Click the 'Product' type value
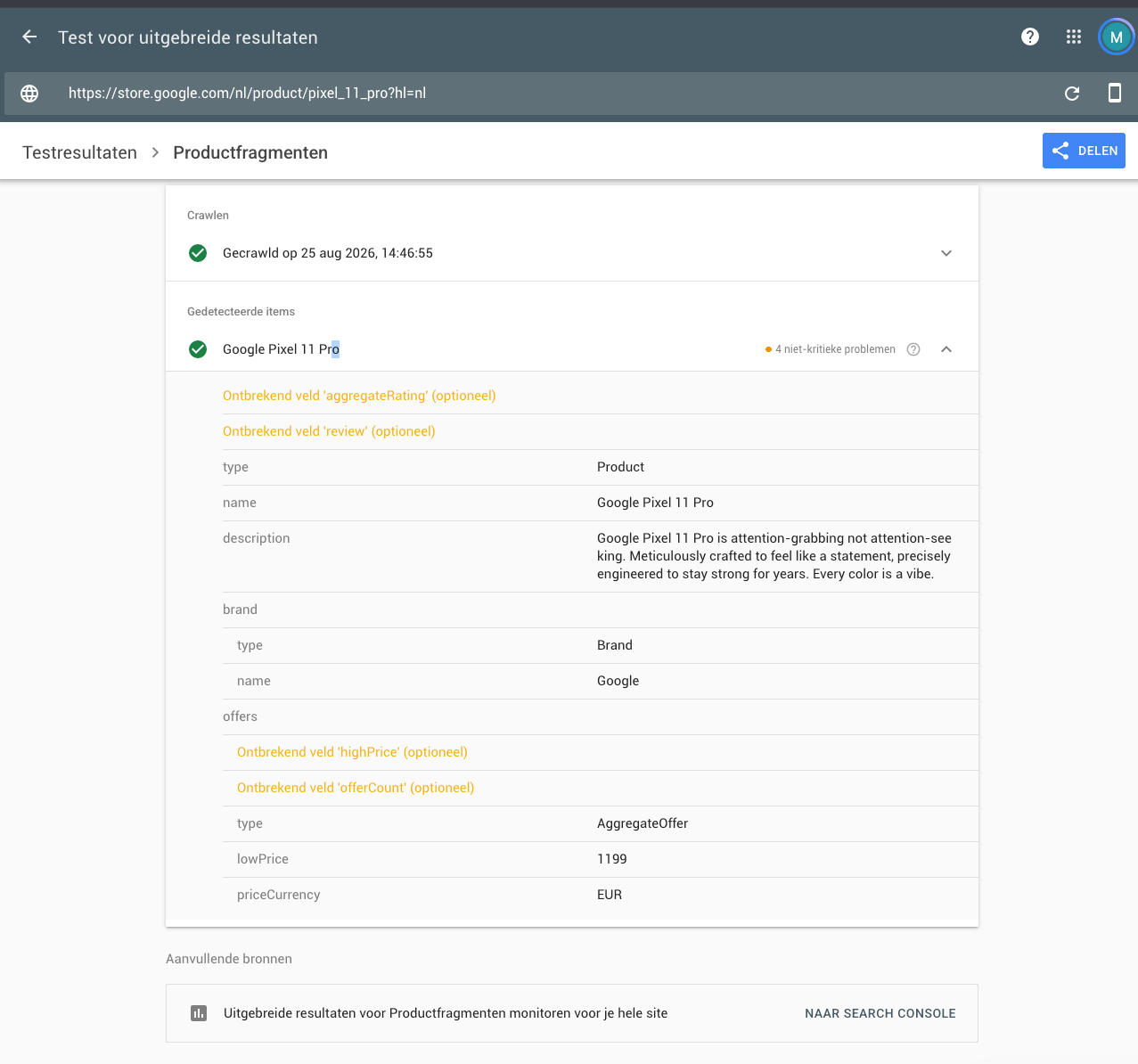1138x1064 pixels. coord(620,467)
